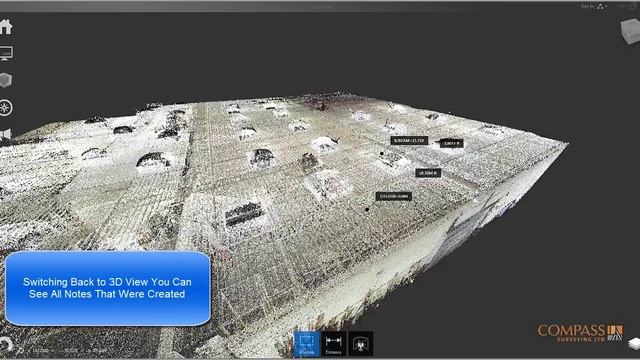Open the Home menu icon
The width and height of the screenshot is (640, 360).
(x=6, y=27)
